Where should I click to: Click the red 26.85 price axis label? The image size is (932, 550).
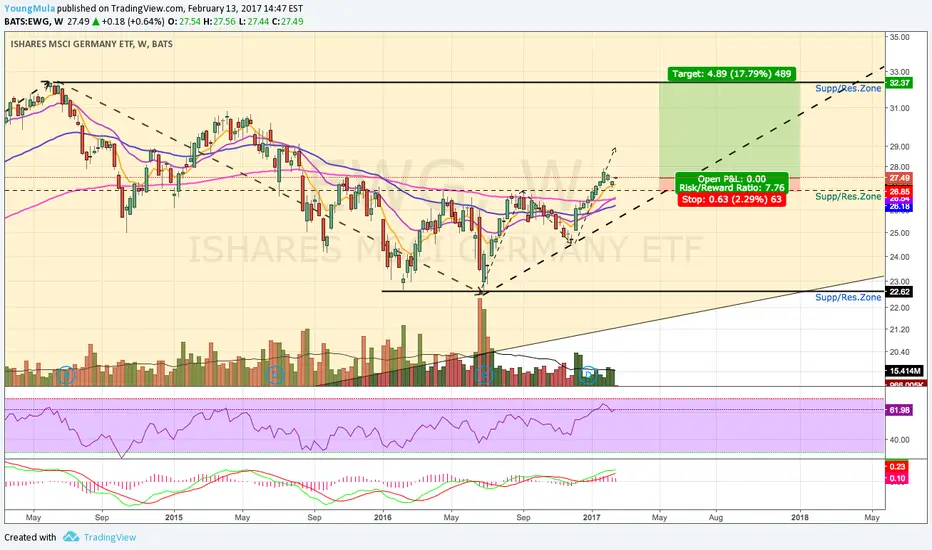899,191
